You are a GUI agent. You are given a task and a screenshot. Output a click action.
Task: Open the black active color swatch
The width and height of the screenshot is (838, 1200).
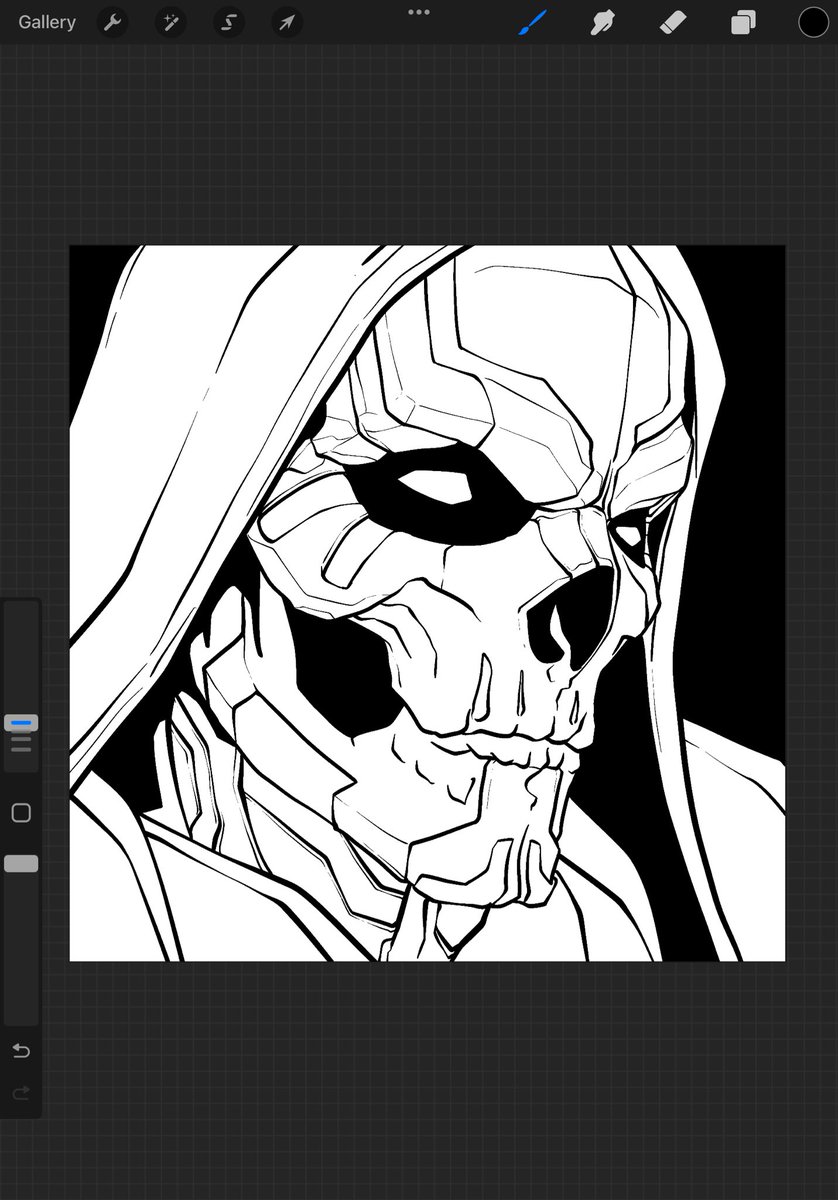813,22
